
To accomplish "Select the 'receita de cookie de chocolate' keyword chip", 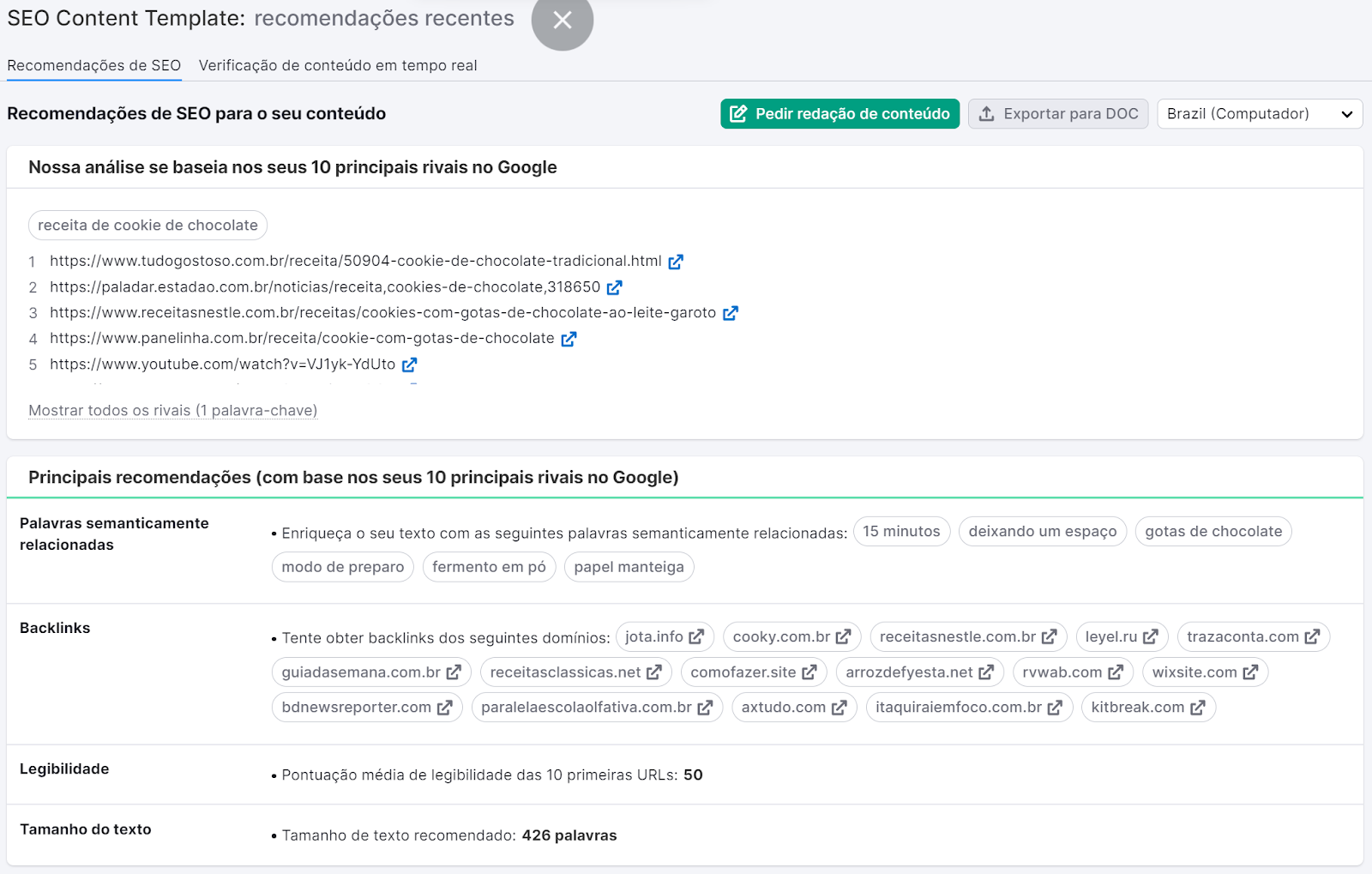I will (x=147, y=225).
